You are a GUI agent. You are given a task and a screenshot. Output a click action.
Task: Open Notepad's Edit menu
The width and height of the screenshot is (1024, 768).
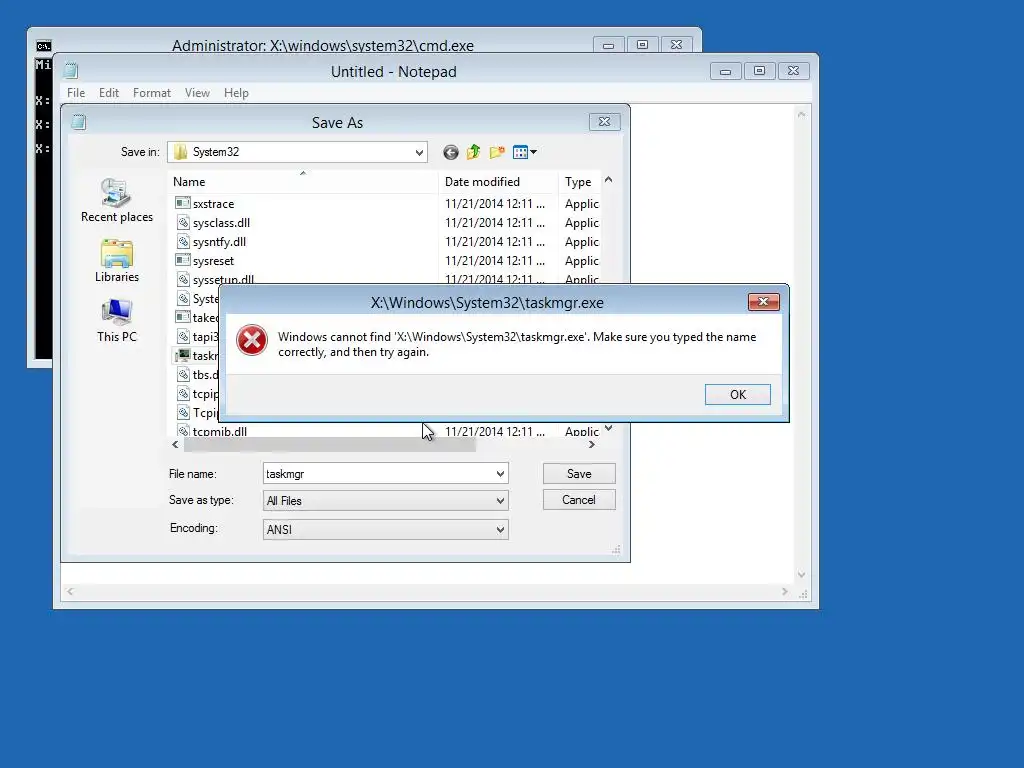[108, 93]
